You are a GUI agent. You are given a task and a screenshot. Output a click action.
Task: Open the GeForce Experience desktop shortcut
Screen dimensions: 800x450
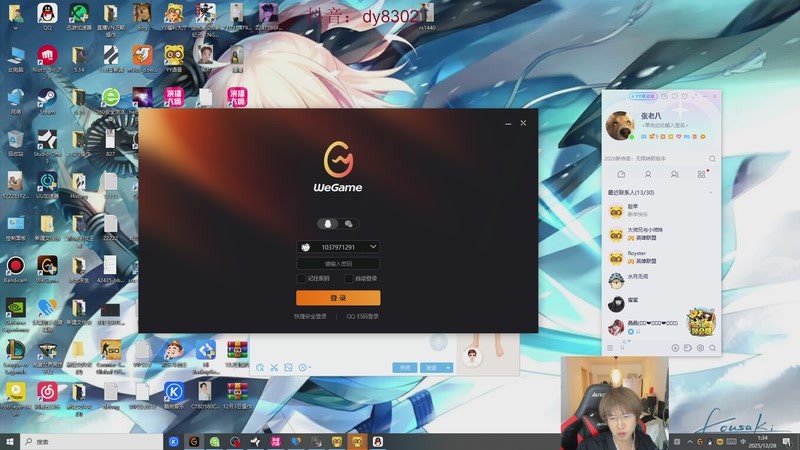point(15,314)
